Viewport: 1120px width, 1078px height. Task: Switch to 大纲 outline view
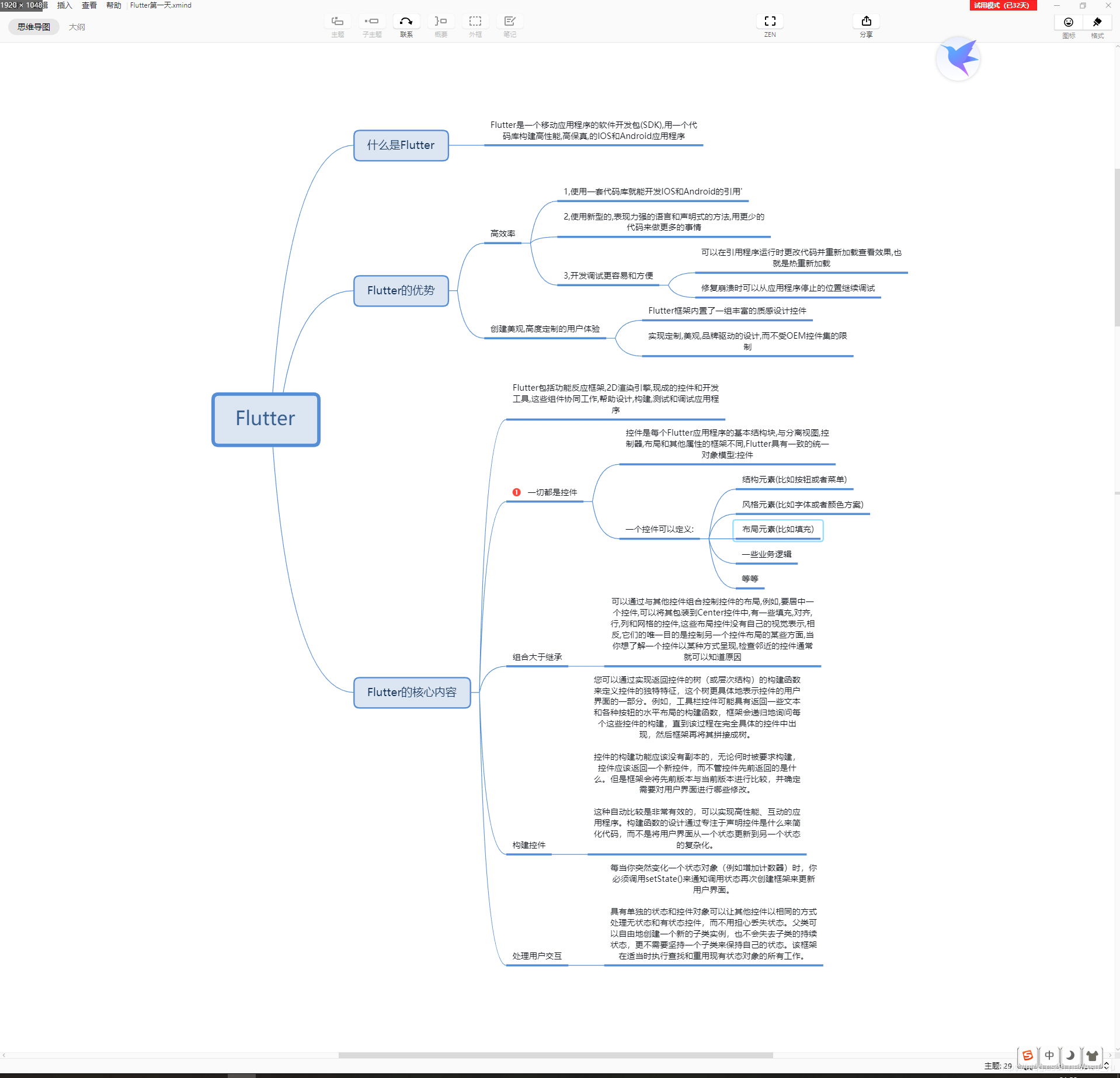(x=76, y=27)
